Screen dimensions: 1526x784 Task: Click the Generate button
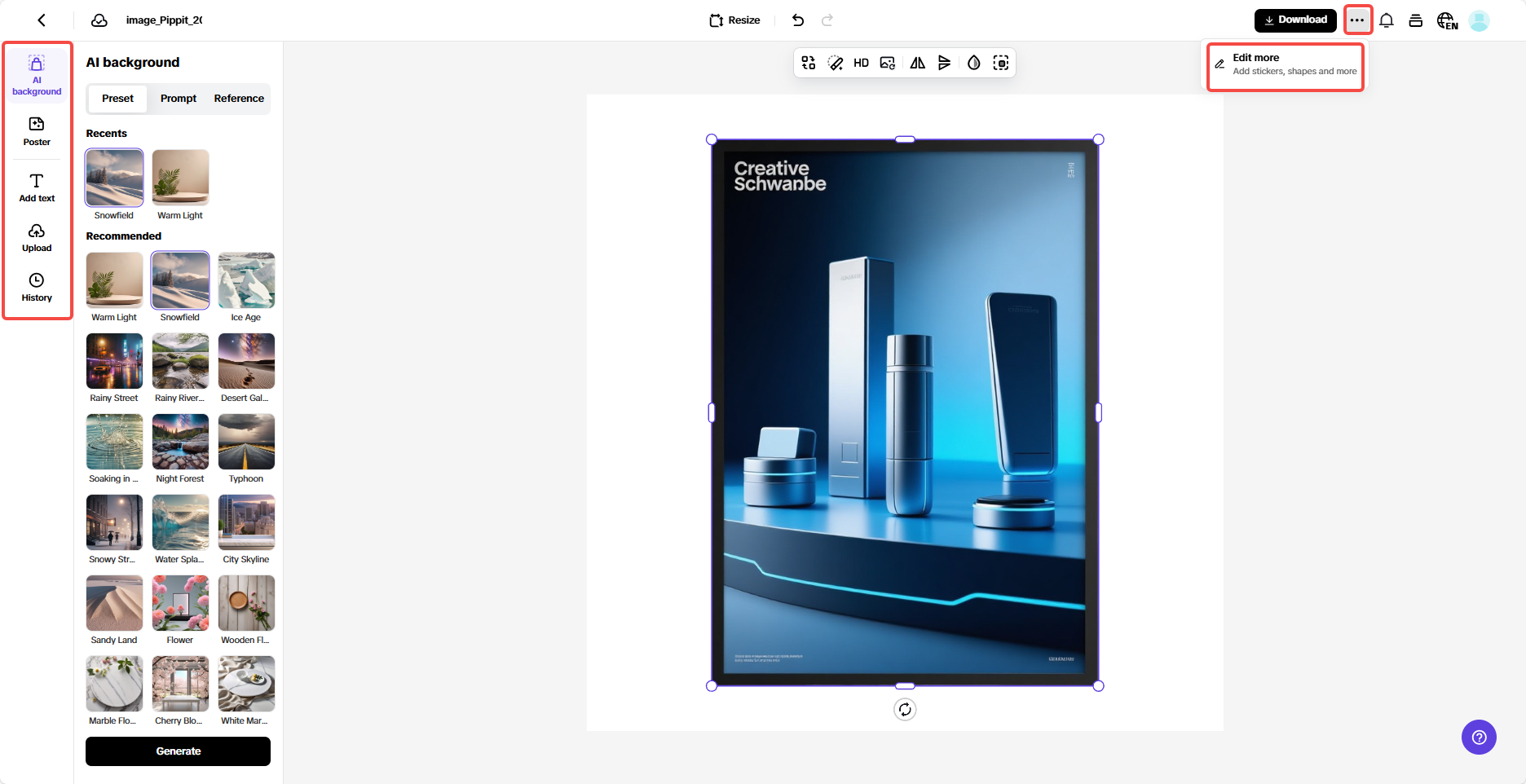coord(178,751)
